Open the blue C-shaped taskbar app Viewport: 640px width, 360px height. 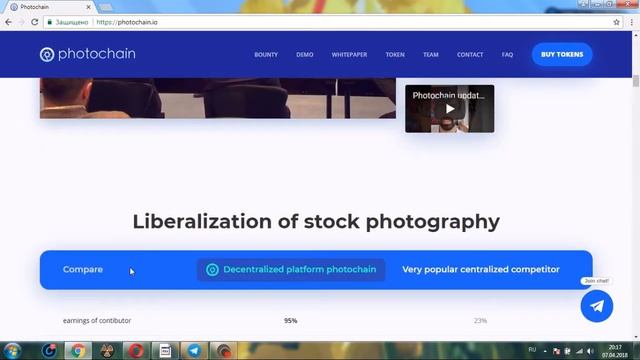pos(49,351)
